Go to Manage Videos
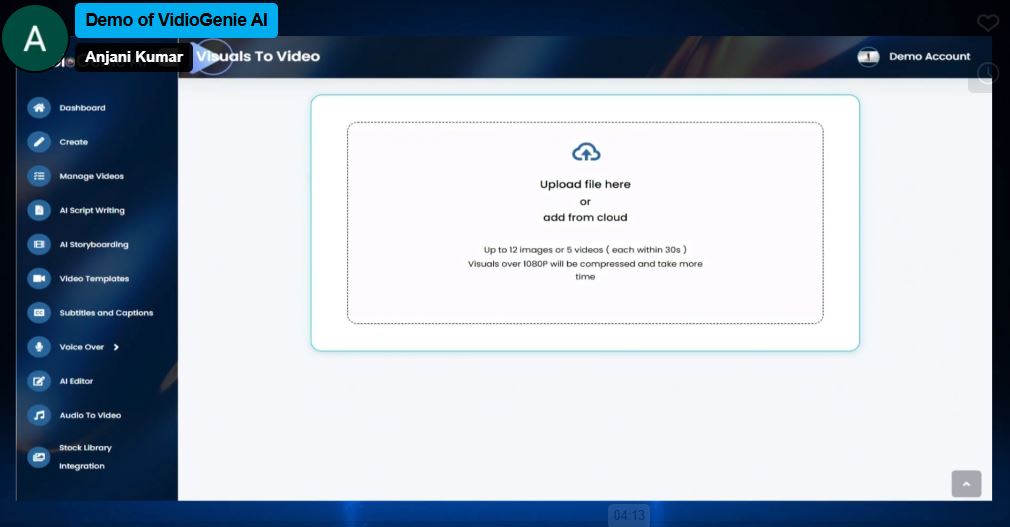 91,176
